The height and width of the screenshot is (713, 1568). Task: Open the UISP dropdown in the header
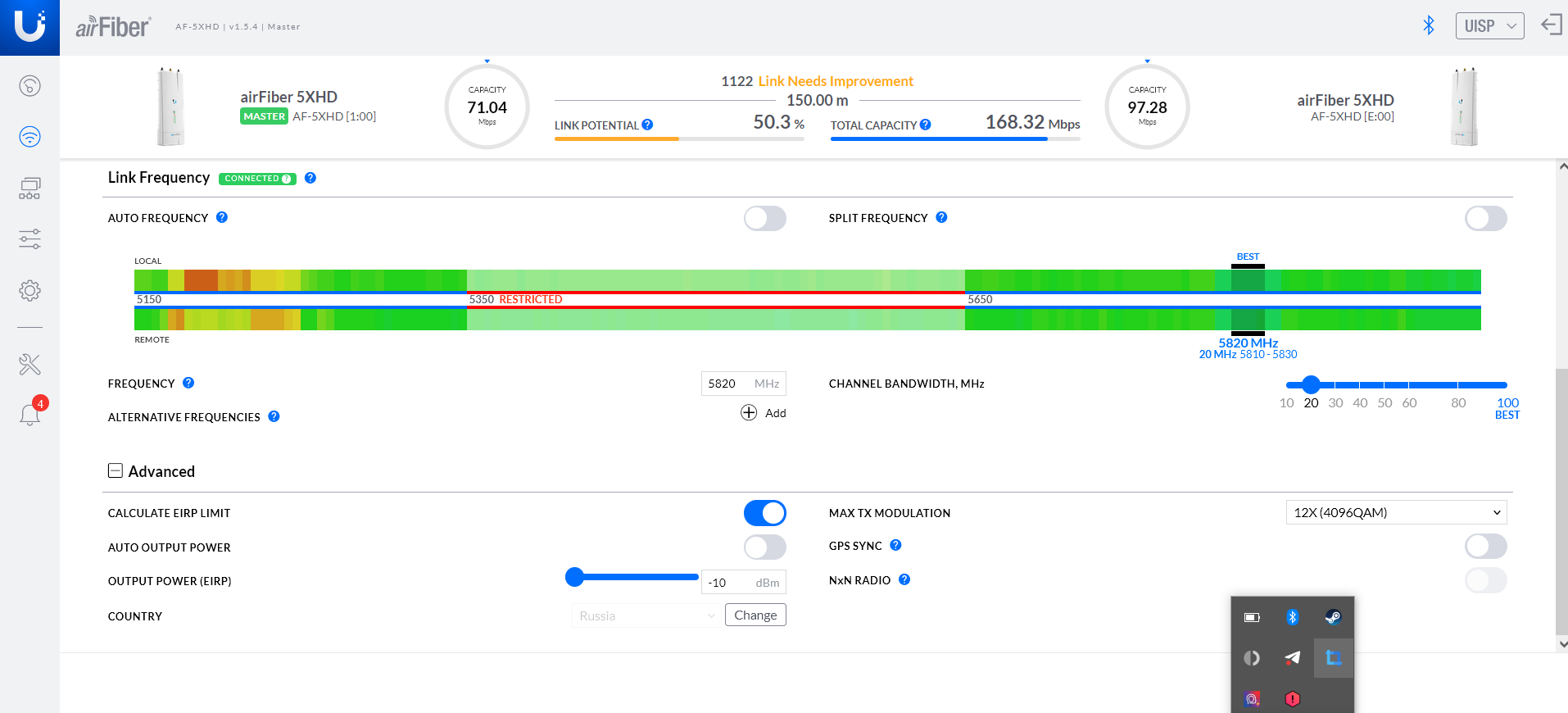(1489, 25)
